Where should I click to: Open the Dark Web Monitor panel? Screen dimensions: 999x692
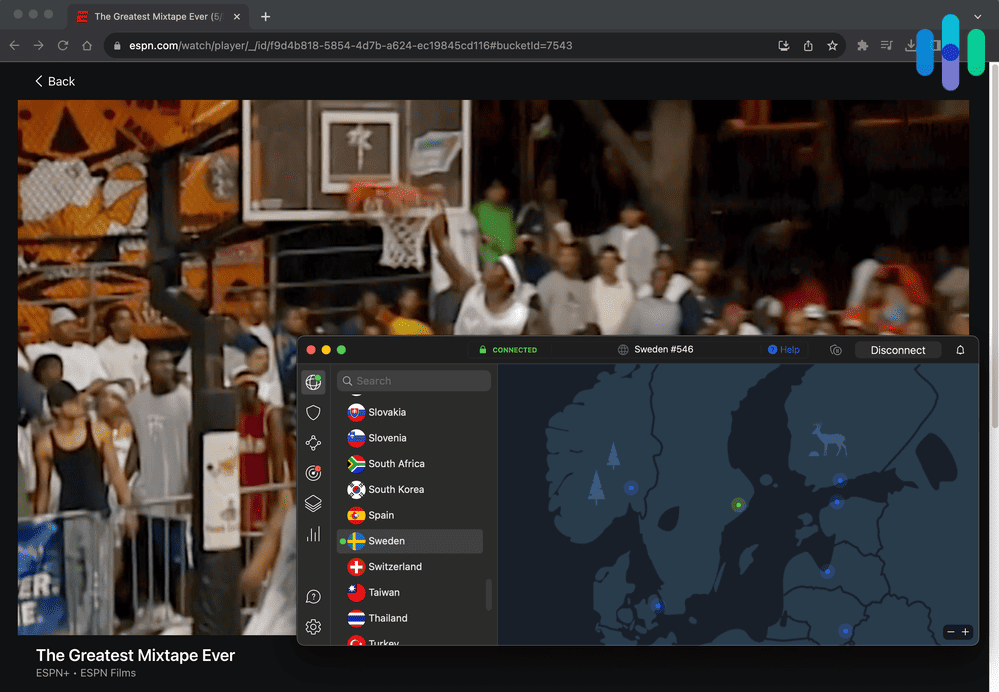tap(313, 473)
